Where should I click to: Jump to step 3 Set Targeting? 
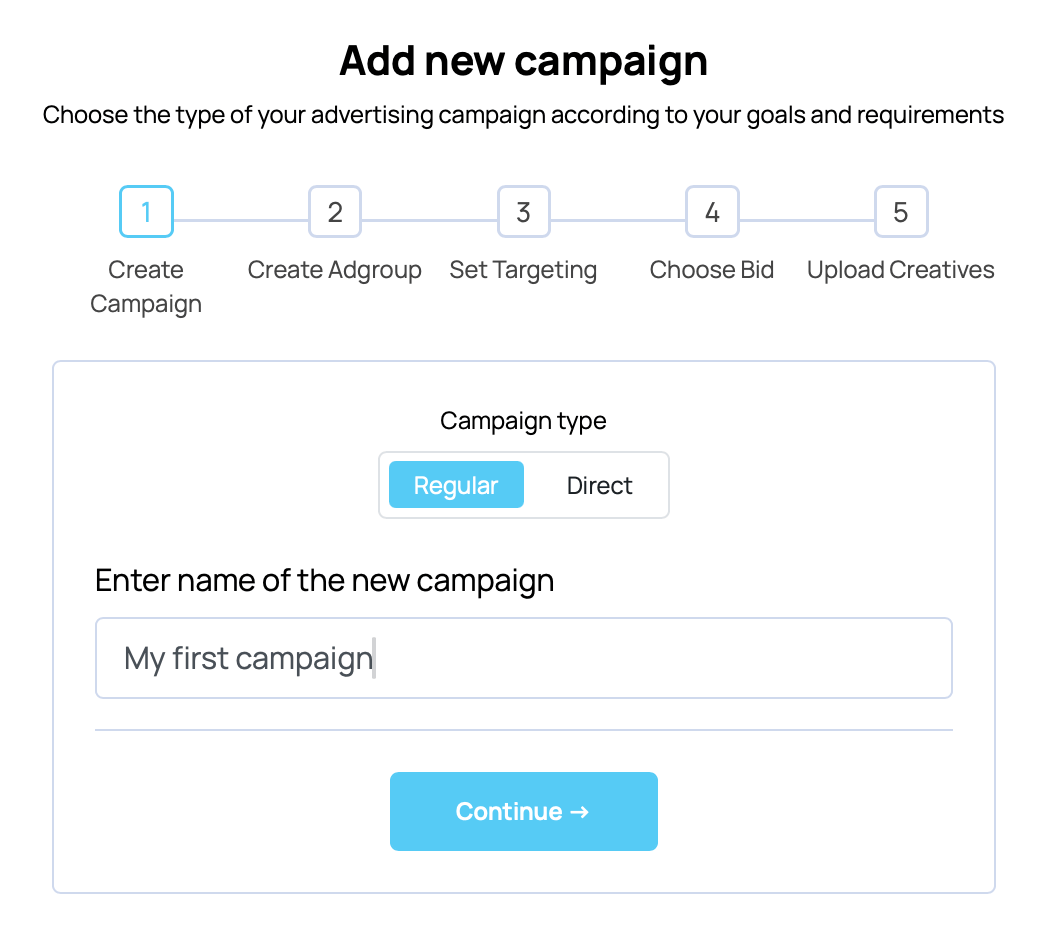click(524, 211)
